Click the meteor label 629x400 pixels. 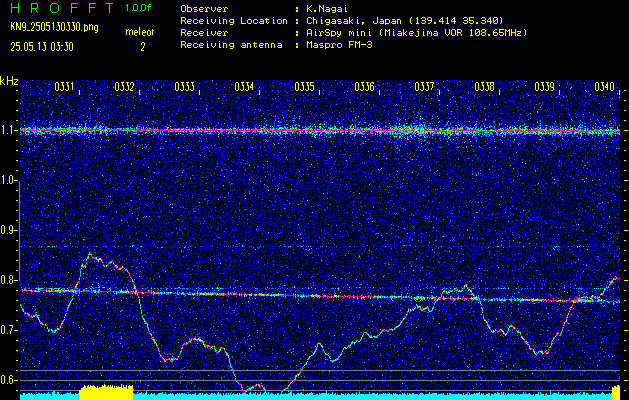coord(142,32)
